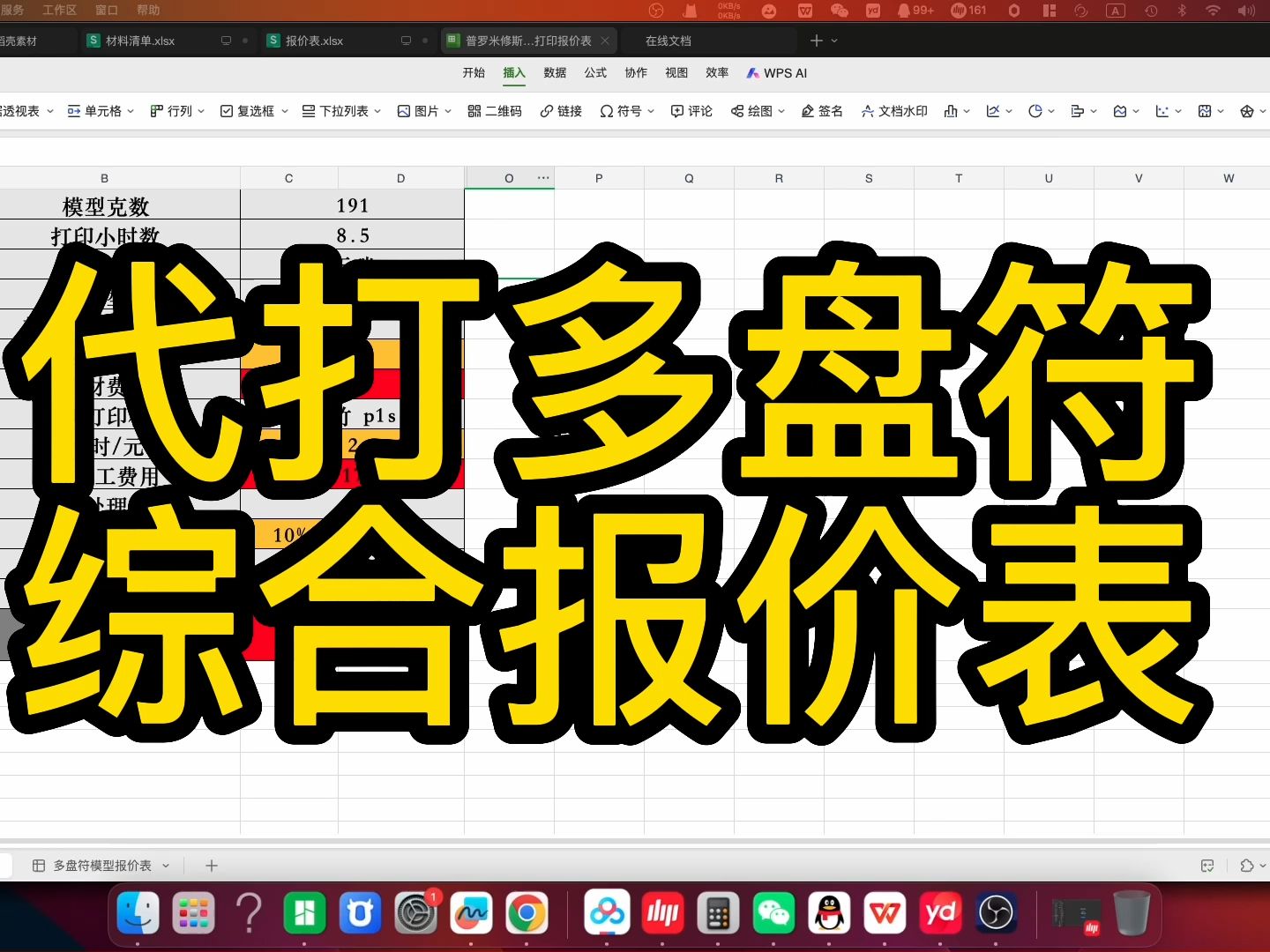
Task: Open QQ penguin app in dock
Action: (829, 913)
